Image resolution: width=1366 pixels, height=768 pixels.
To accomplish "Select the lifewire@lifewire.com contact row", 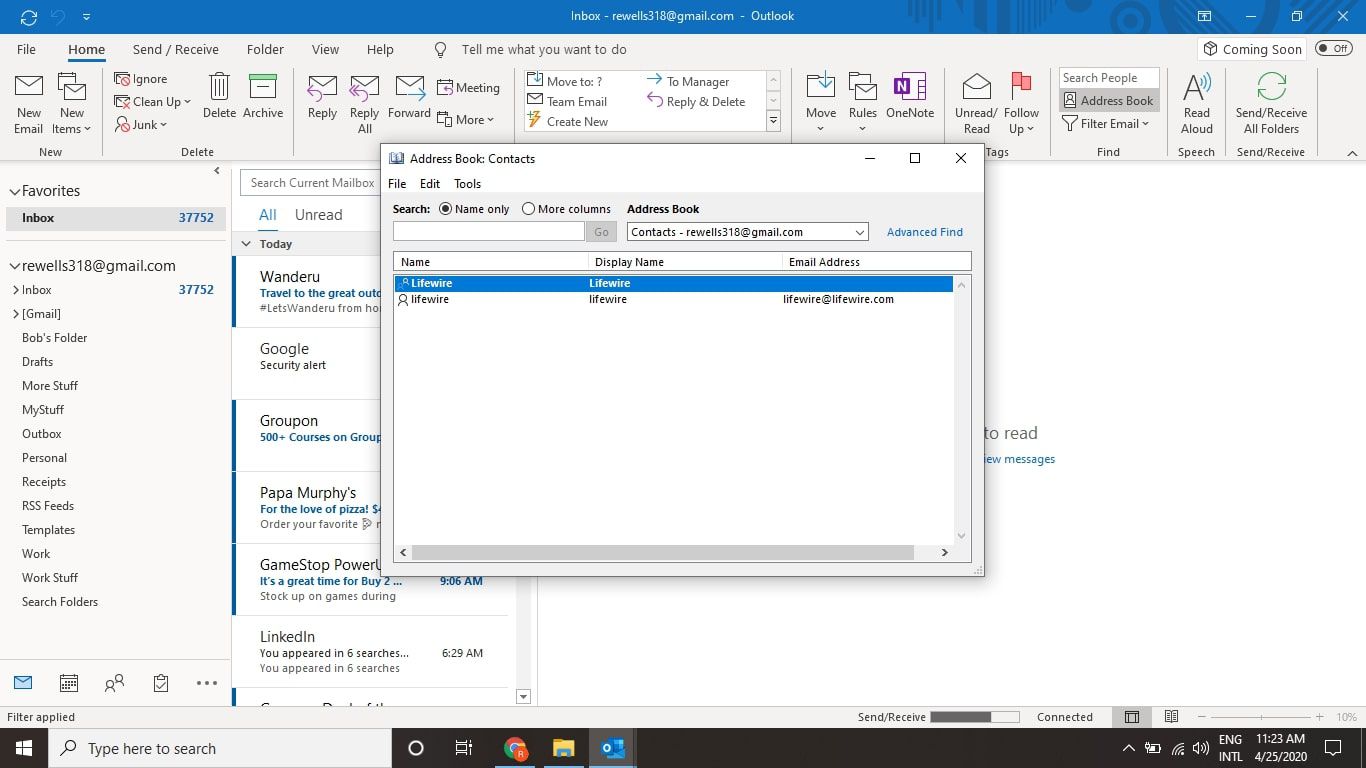I will pyautogui.click(x=673, y=299).
